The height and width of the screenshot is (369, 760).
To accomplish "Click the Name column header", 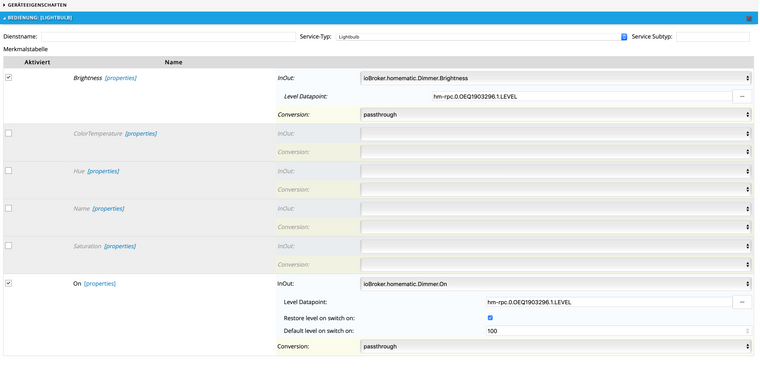I will coord(174,63).
